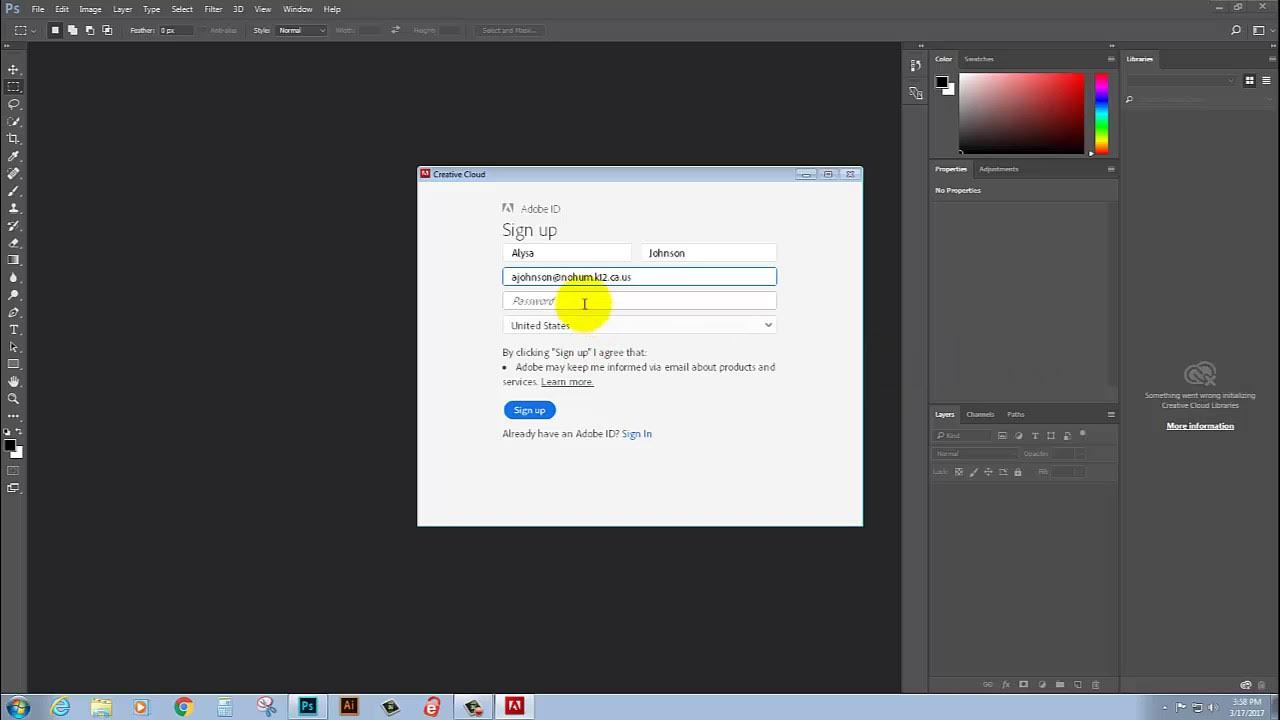The width and height of the screenshot is (1280, 720).
Task: Open the History panel icon
Action: click(x=916, y=65)
